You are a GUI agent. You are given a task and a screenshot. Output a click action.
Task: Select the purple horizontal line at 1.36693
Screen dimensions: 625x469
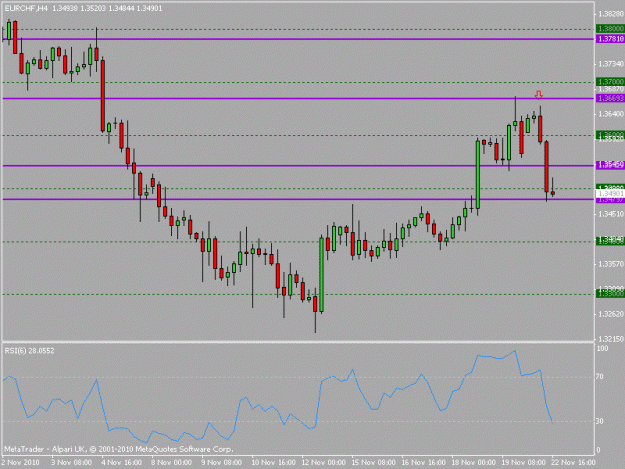298,98
